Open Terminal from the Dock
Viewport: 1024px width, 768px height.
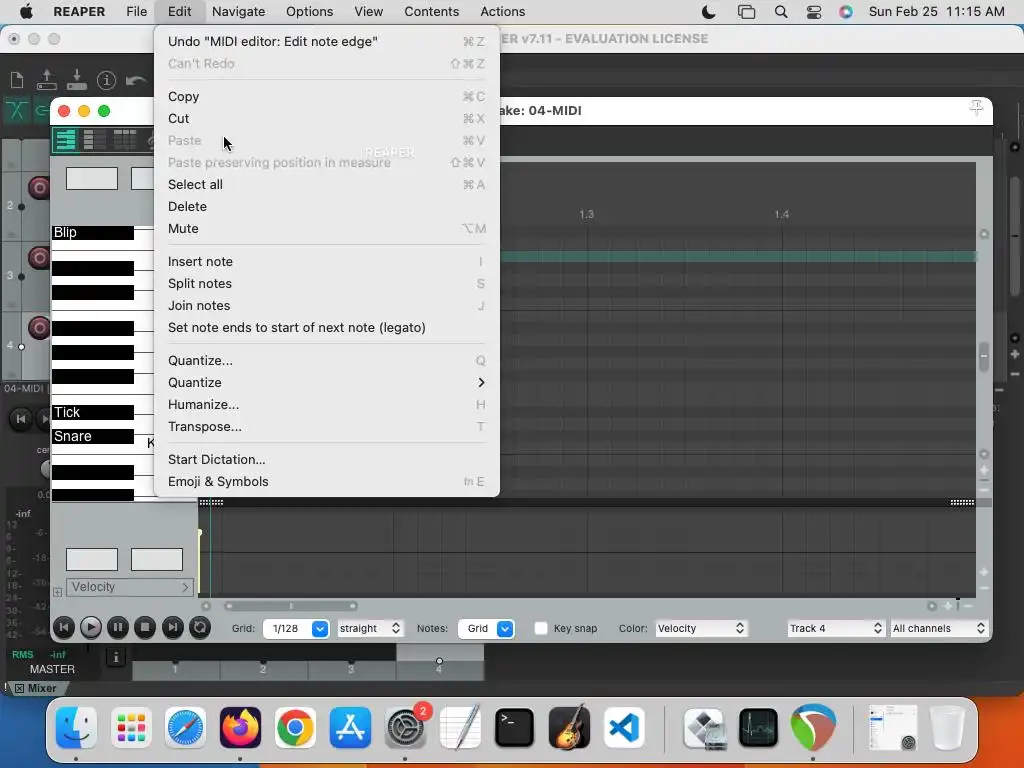tap(514, 728)
